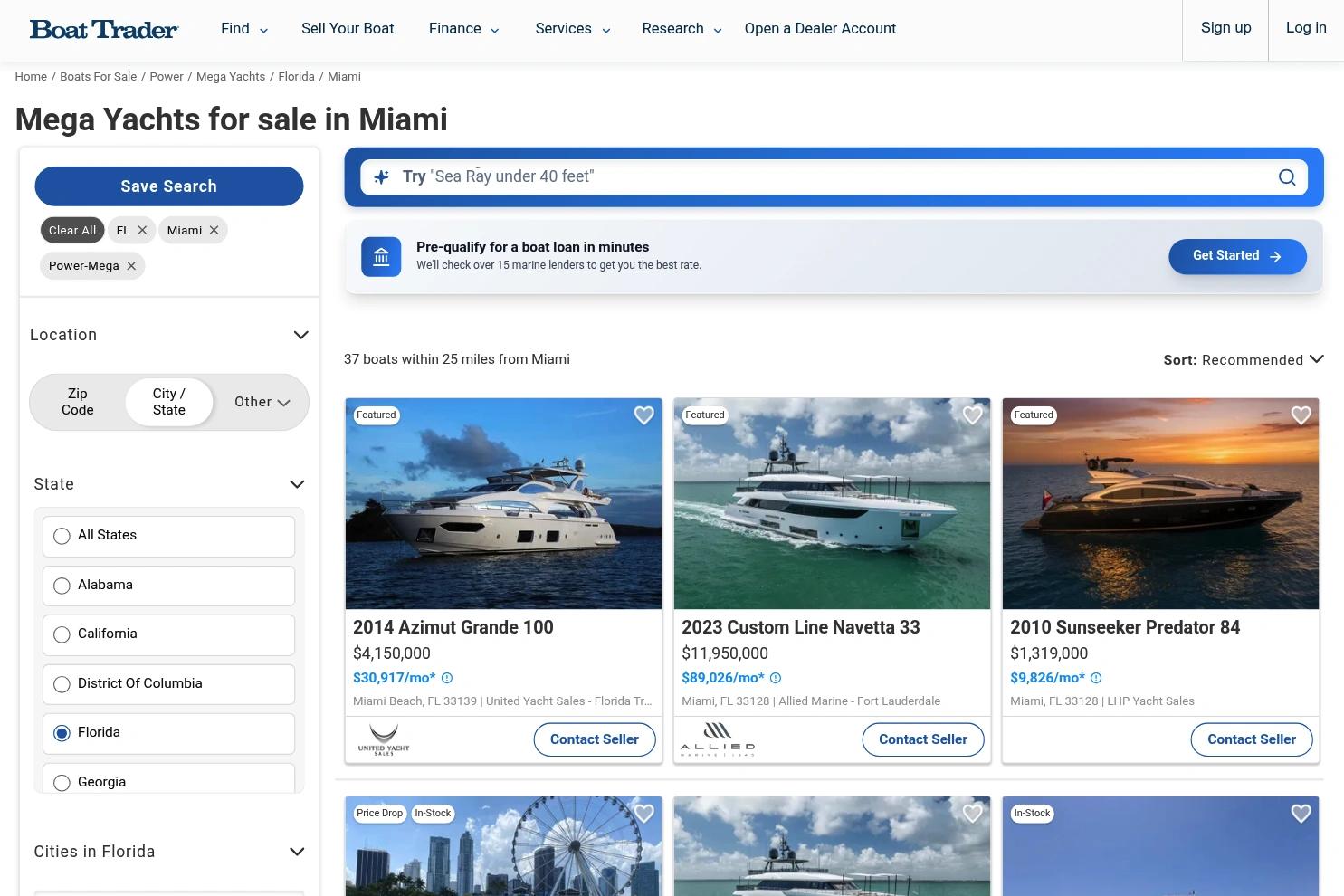The height and width of the screenshot is (896, 1344).
Task: Open the Research dropdown menu
Action: tap(682, 29)
